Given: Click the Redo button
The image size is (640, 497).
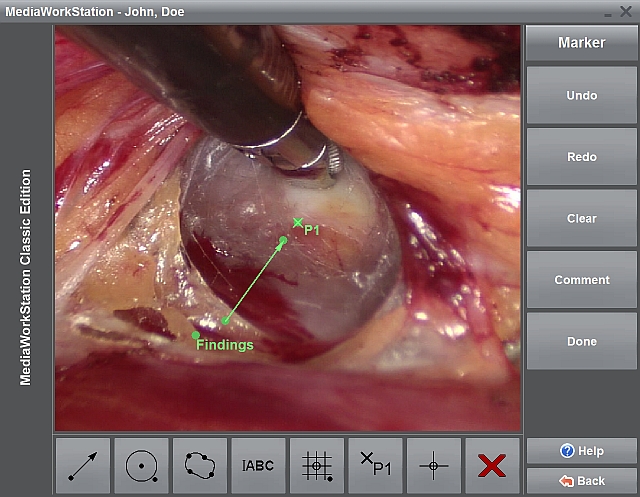Looking at the screenshot, I should click(582, 157).
